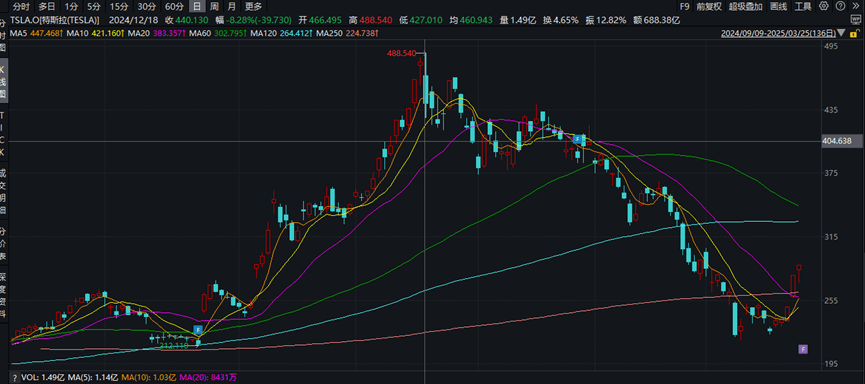Select the 15分 interval tab
Viewport: 865px width, 384px height.
pos(119,7)
